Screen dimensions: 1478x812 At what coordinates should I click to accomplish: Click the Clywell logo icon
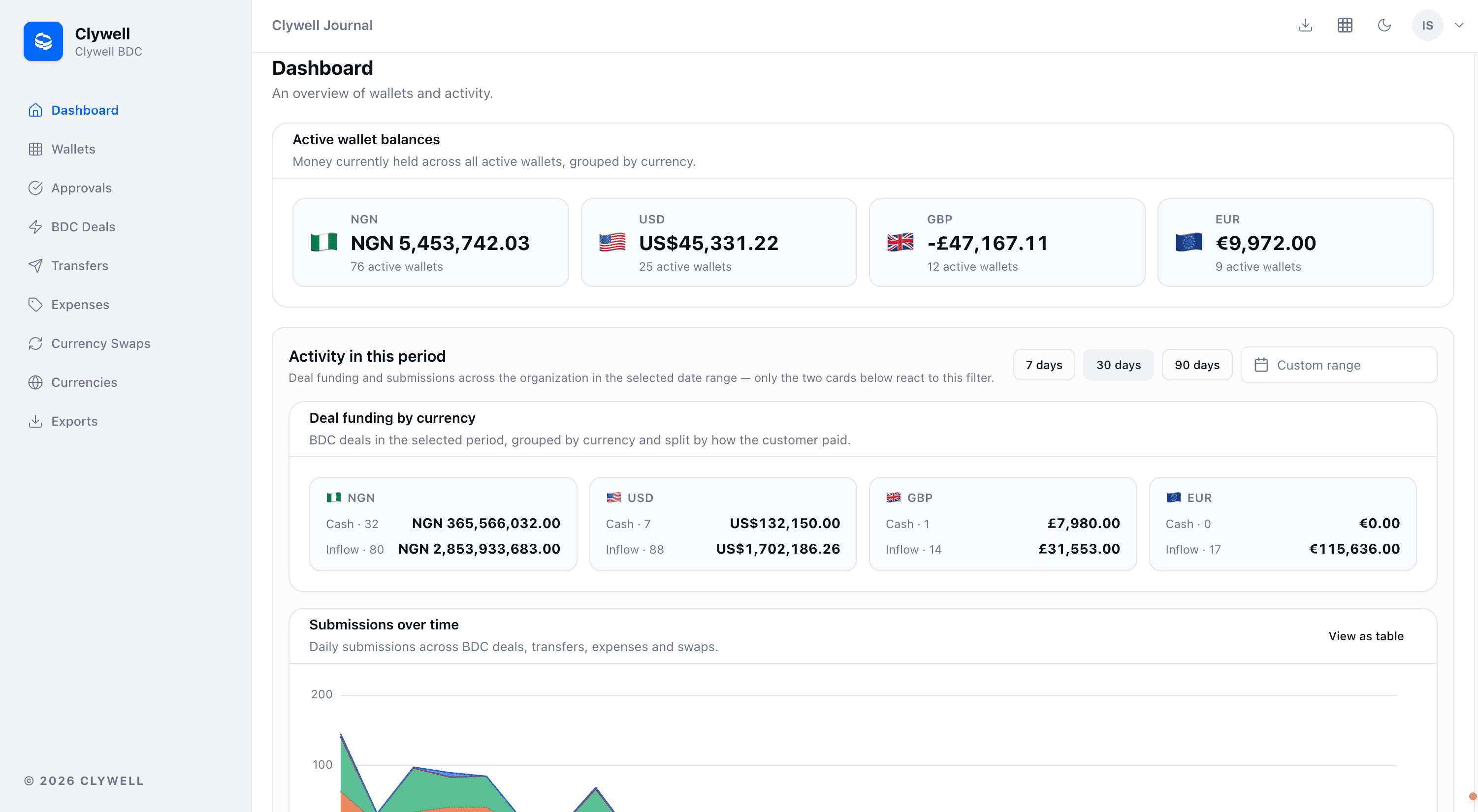pyautogui.click(x=43, y=41)
